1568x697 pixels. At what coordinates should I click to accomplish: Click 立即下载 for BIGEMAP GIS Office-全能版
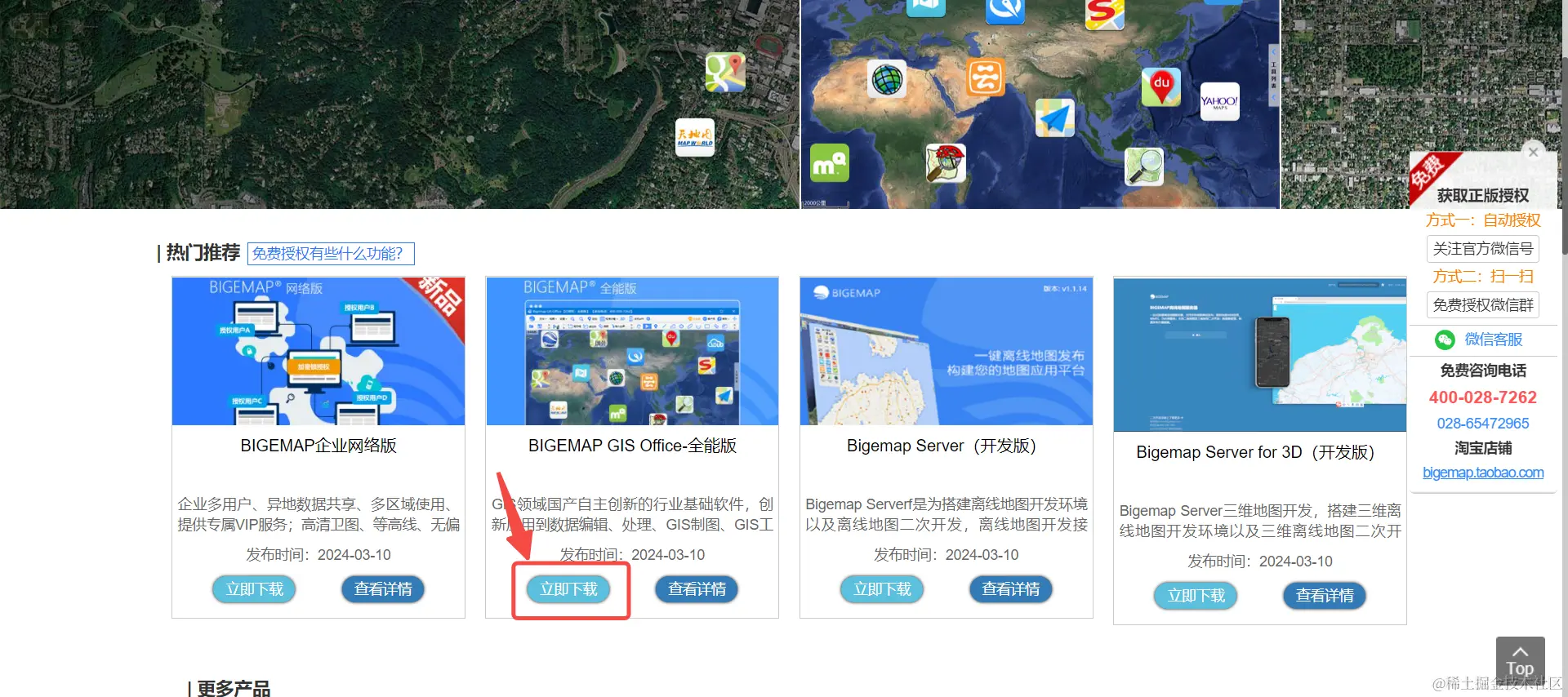click(x=568, y=589)
